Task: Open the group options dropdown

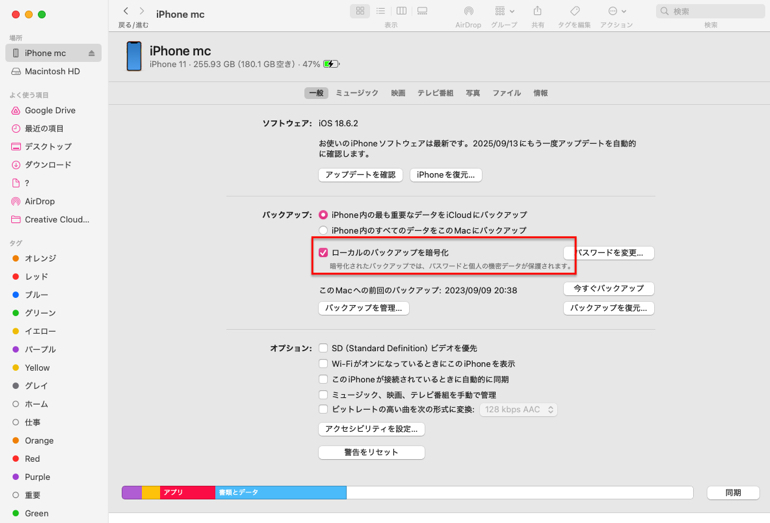Action: point(504,11)
